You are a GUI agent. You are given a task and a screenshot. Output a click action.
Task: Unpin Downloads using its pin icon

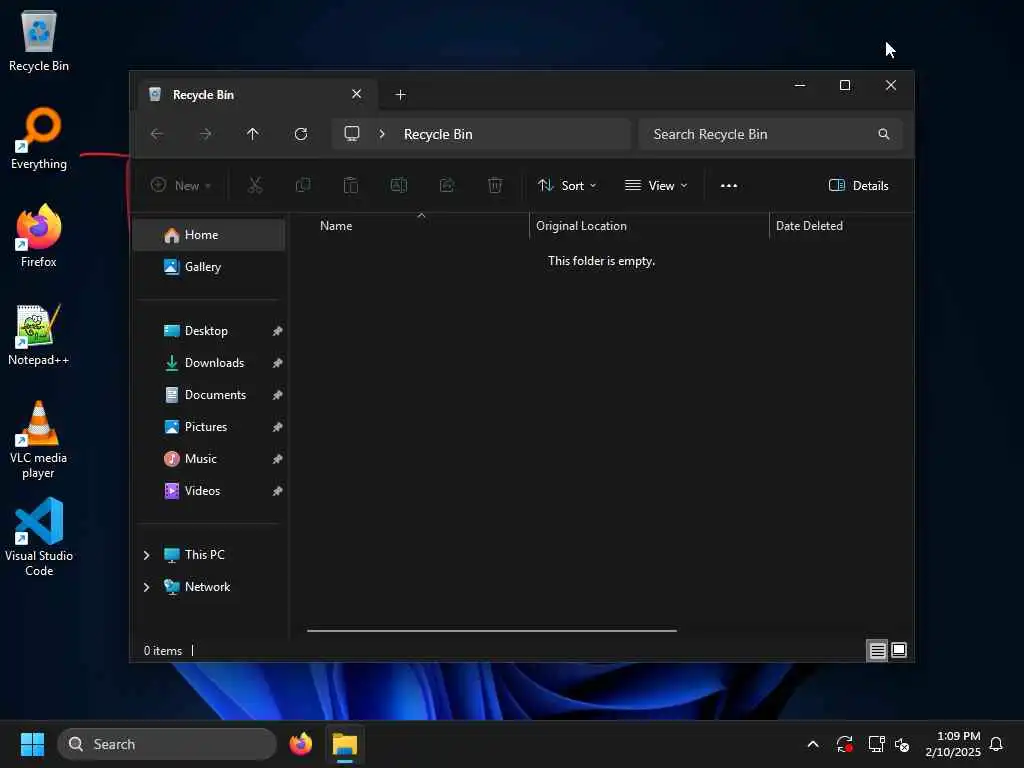tap(277, 363)
